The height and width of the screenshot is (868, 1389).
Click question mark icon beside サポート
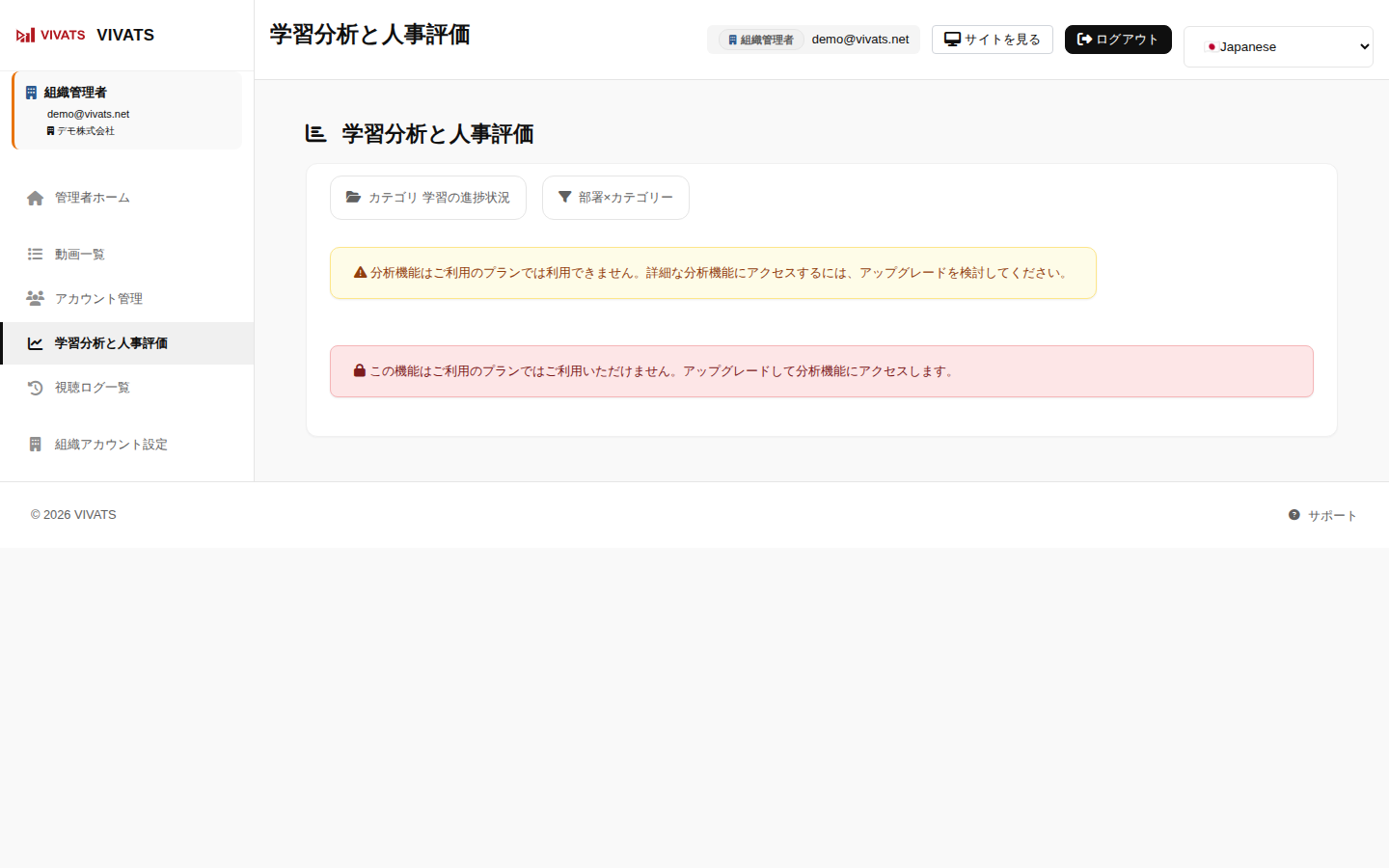(x=1294, y=515)
